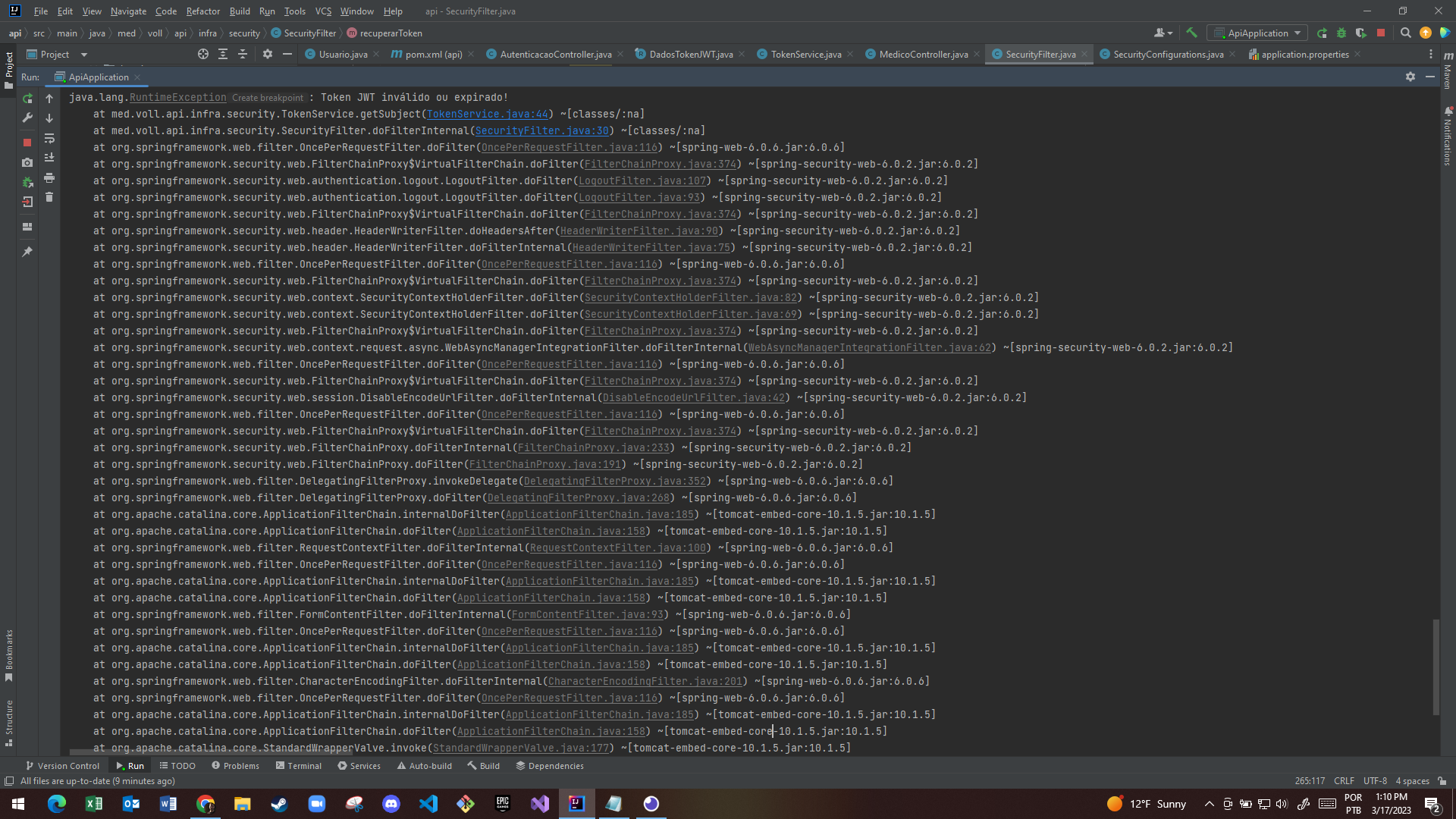The width and height of the screenshot is (1456, 819).
Task: Open the Refactor menu
Action: [202, 11]
